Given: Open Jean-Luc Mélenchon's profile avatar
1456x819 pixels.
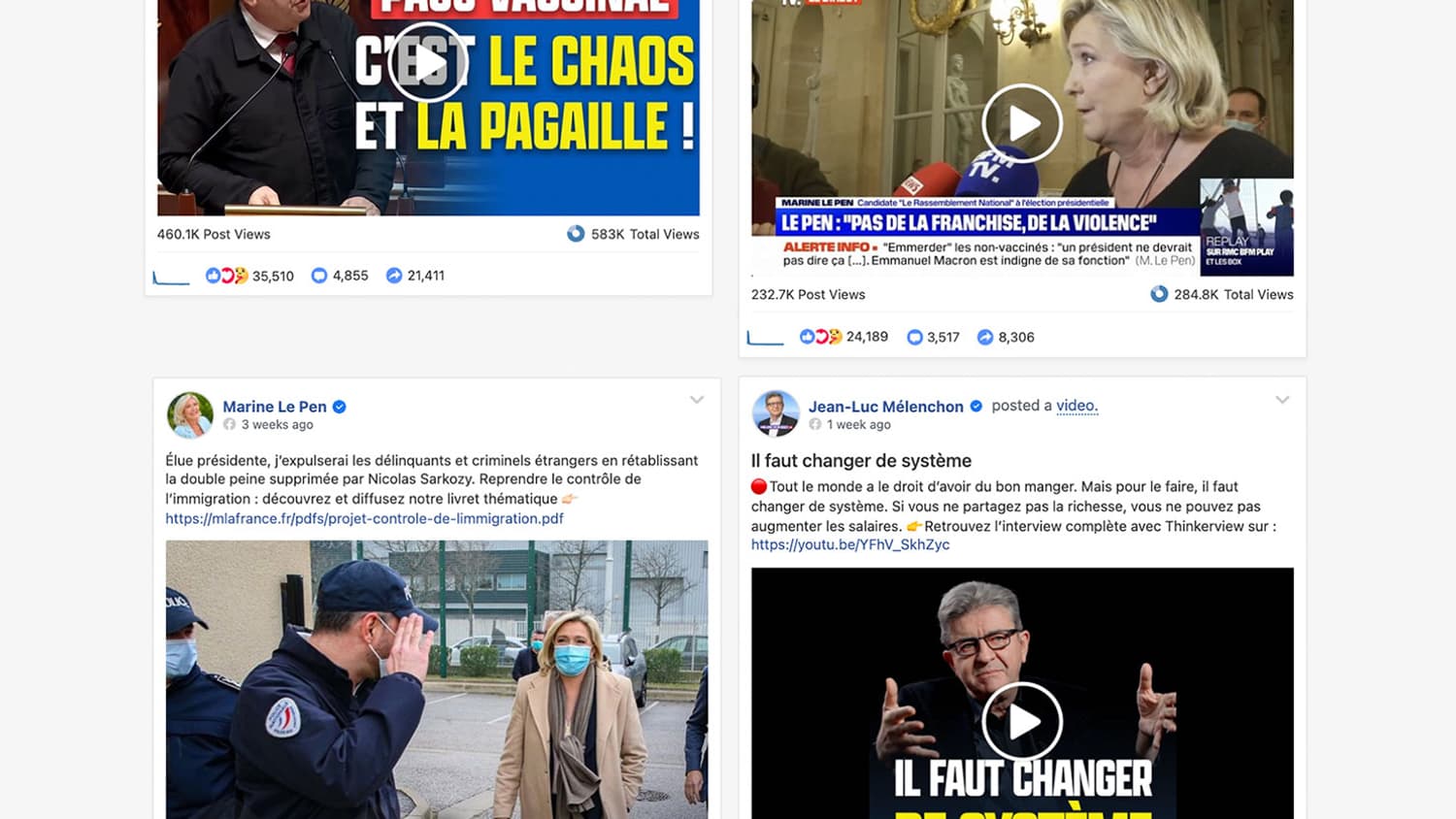Looking at the screenshot, I should coord(776,414).
